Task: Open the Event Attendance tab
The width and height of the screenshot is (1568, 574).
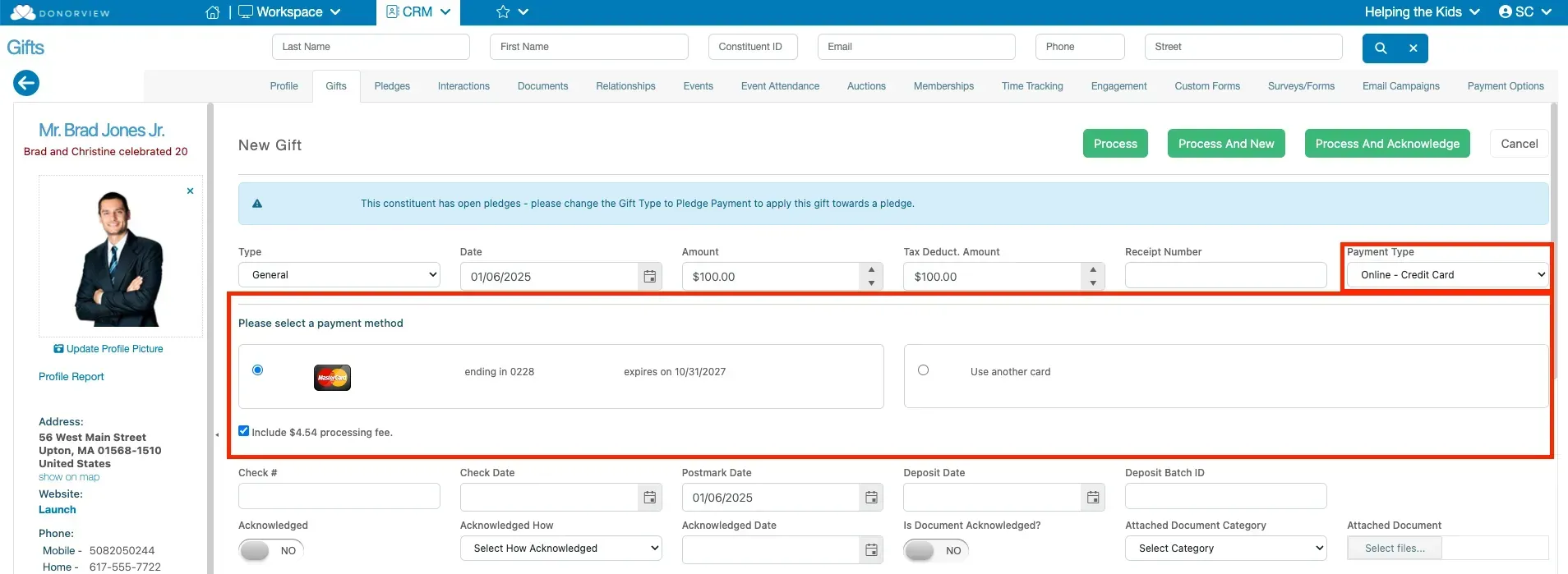Action: pyautogui.click(x=780, y=86)
